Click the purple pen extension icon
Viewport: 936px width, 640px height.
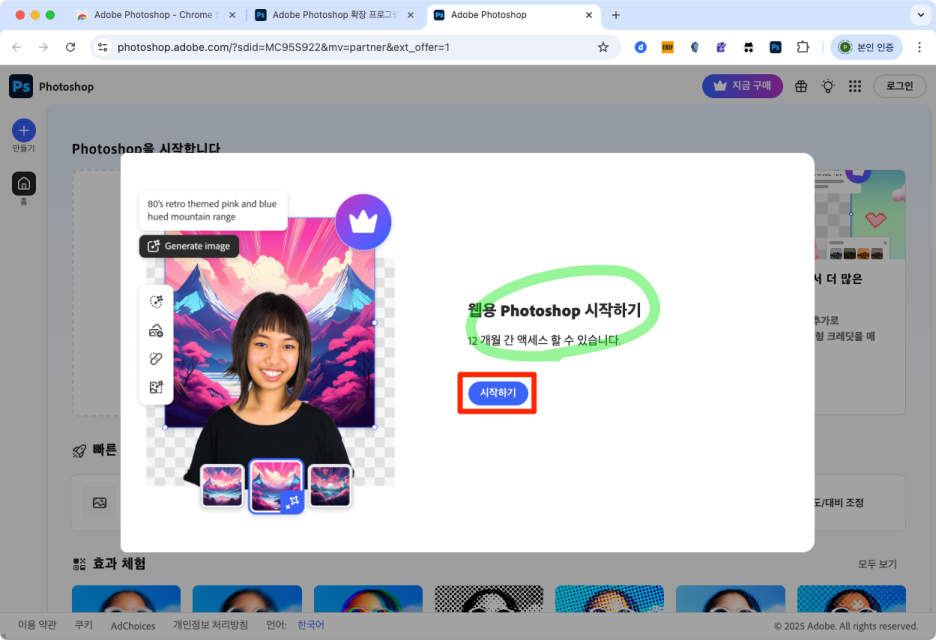pos(721,47)
